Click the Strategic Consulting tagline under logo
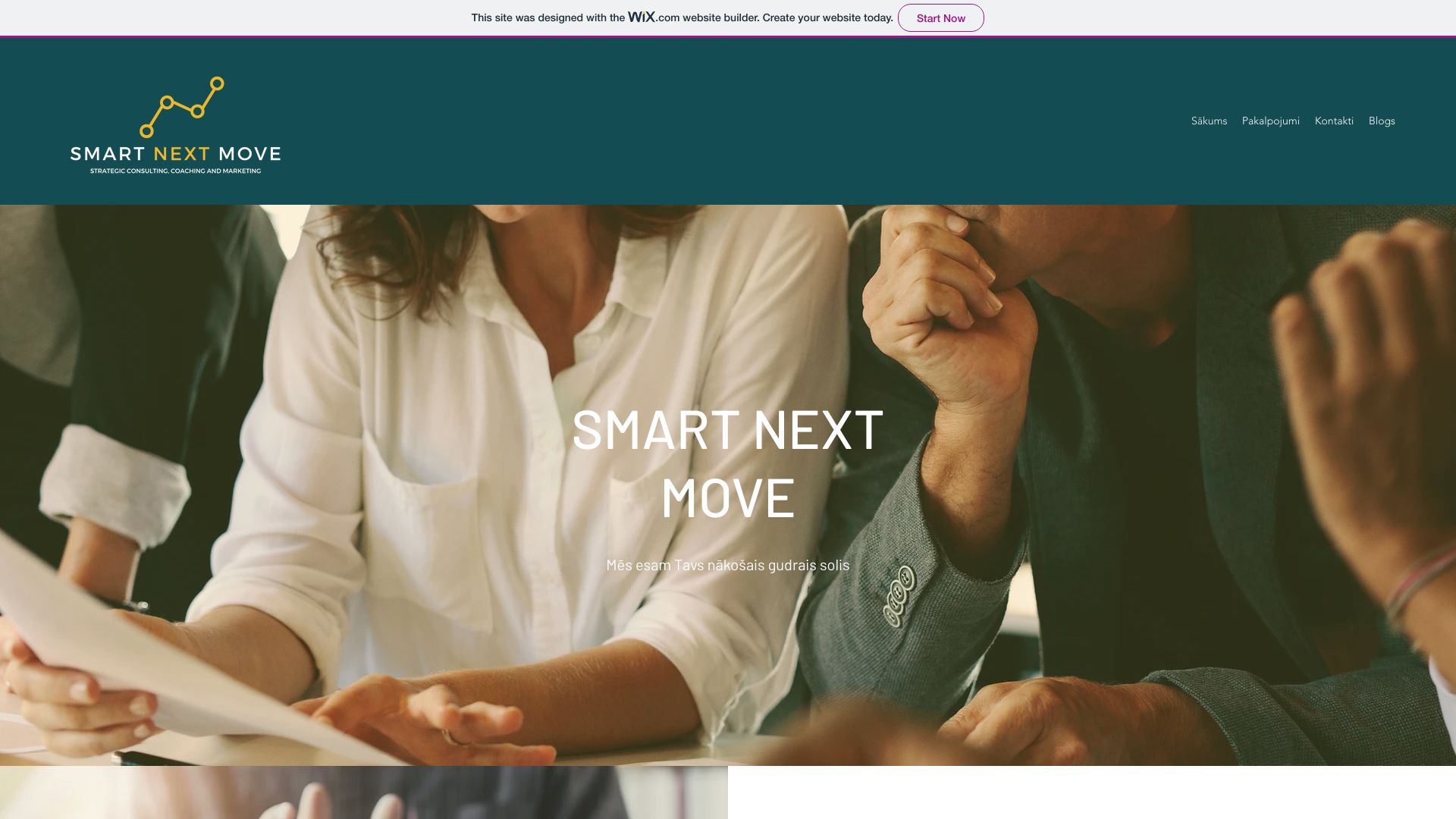 175,171
